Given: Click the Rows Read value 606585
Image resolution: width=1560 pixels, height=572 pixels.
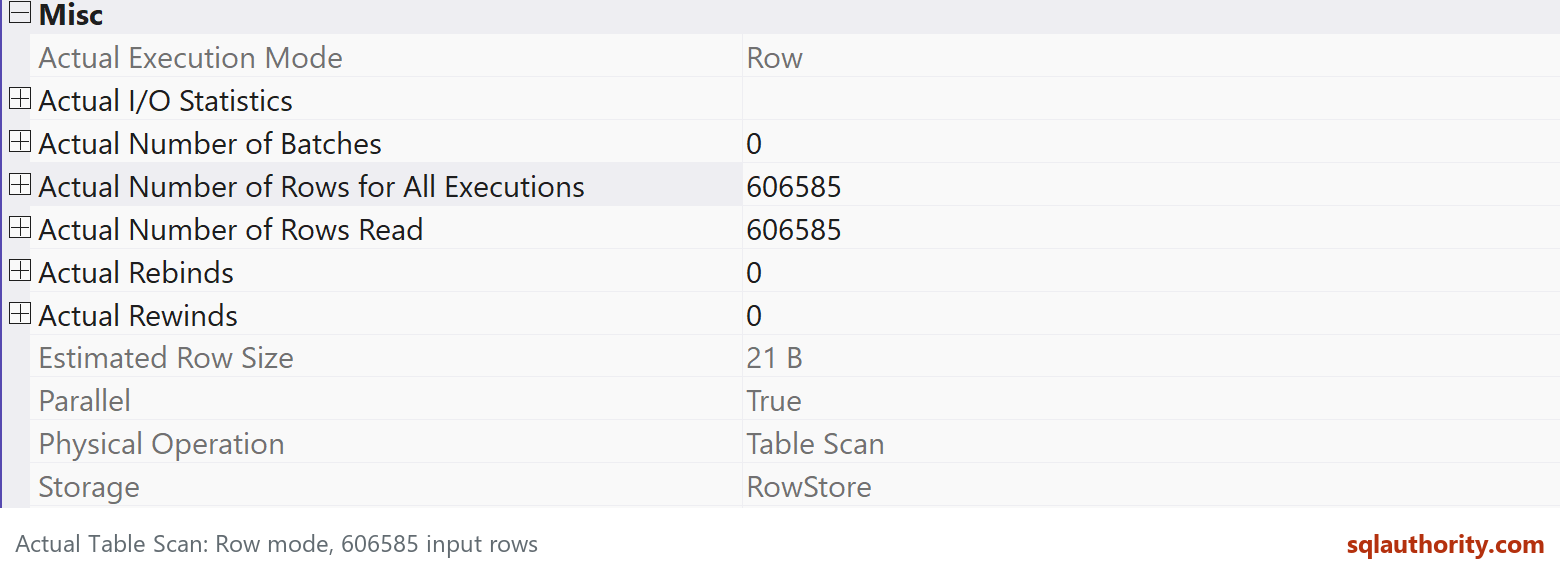Looking at the screenshot, I should pos(794,230).
